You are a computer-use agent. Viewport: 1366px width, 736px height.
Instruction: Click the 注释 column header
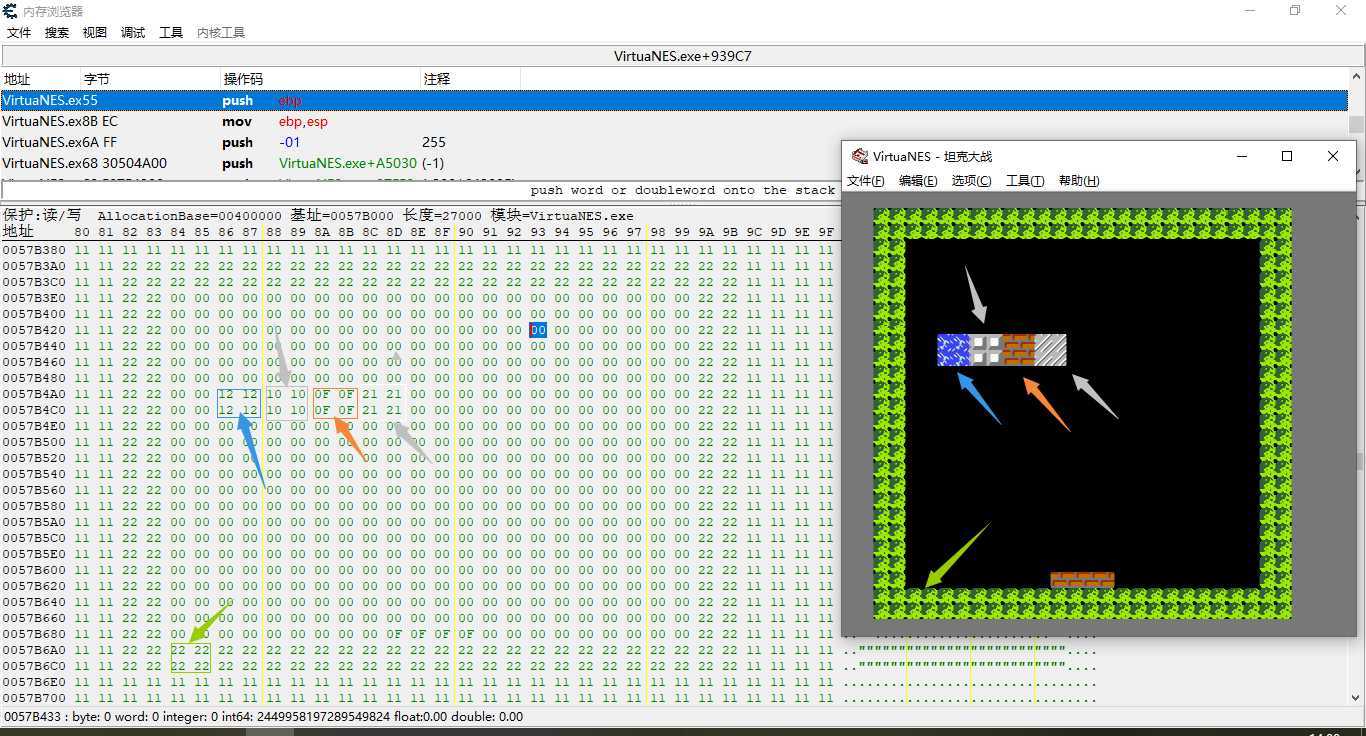point(470,79)
